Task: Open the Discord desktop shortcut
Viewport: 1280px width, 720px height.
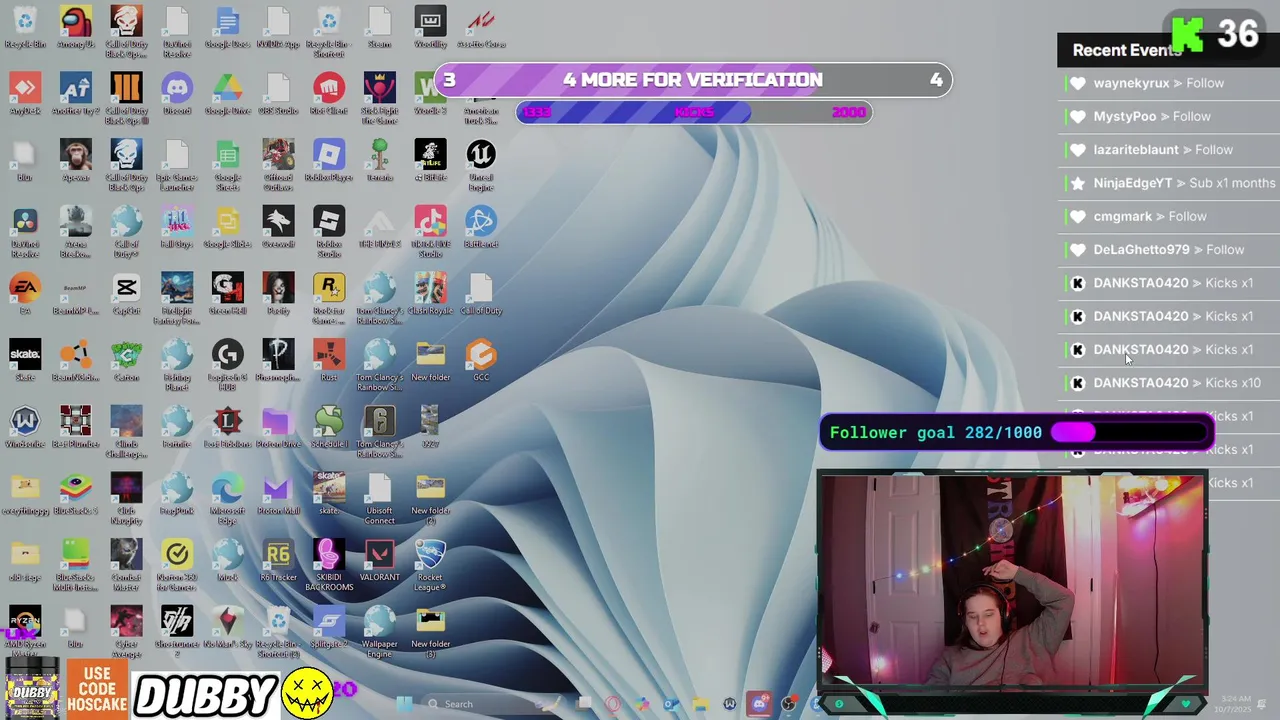Action: (177, 94)
